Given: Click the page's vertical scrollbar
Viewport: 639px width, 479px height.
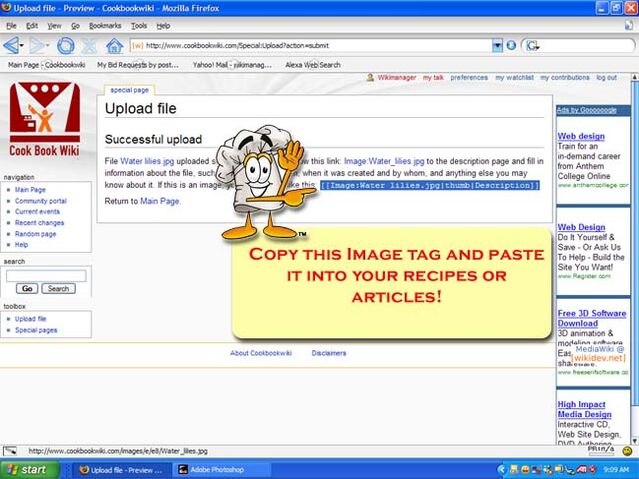Looking at the screenshot, I should pyautogui.click(x=635, y=245).
